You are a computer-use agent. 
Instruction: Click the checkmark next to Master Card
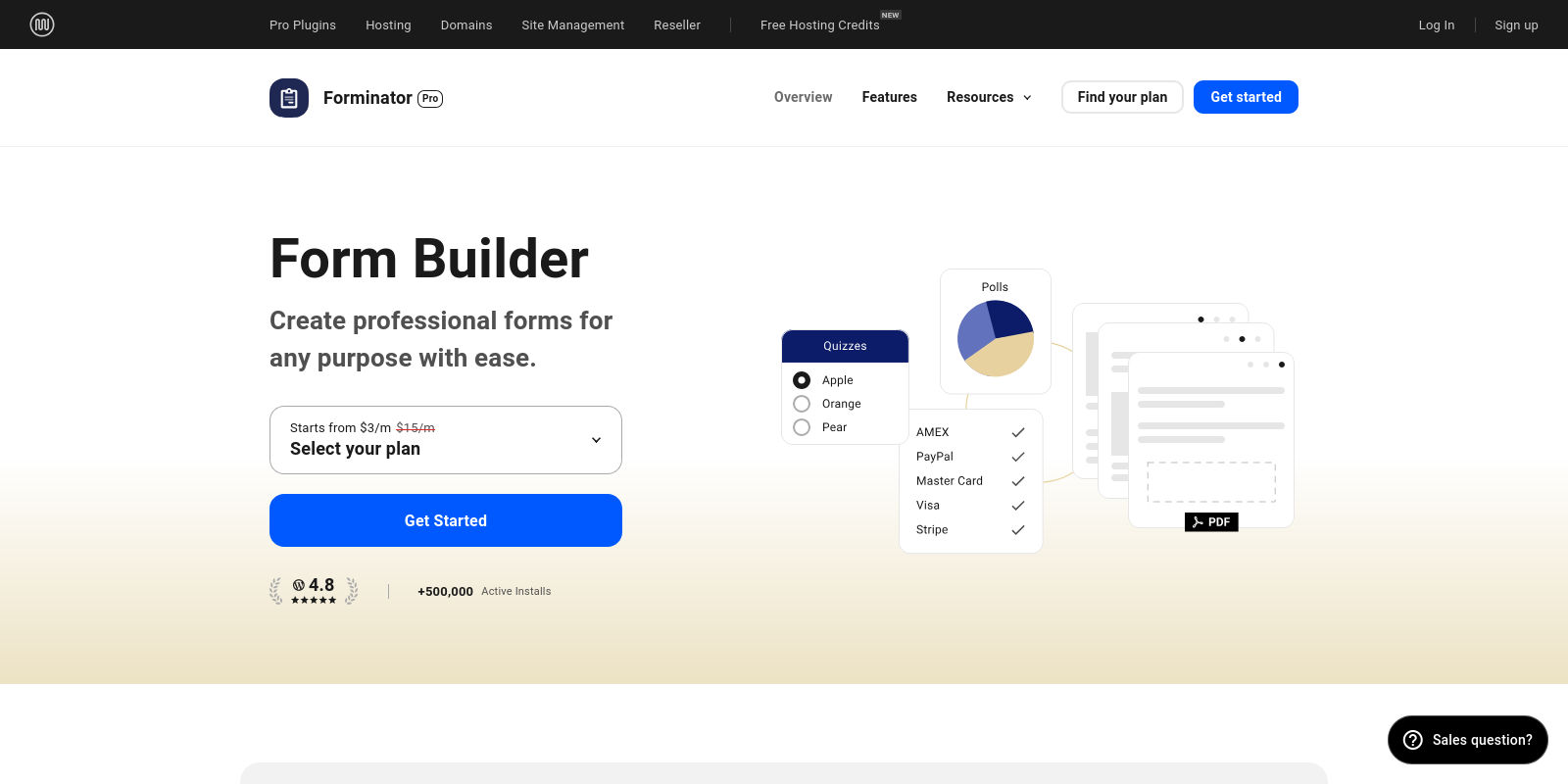pos(1018,481)
